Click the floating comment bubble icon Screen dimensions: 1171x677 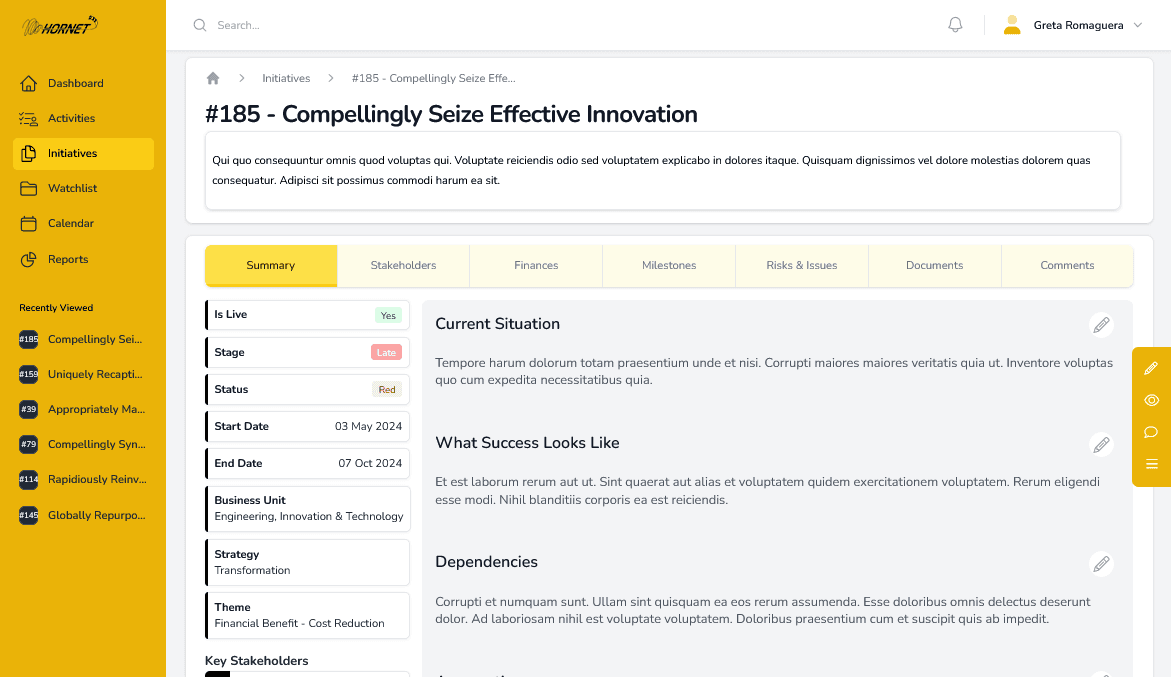[x=1151, y=432]
